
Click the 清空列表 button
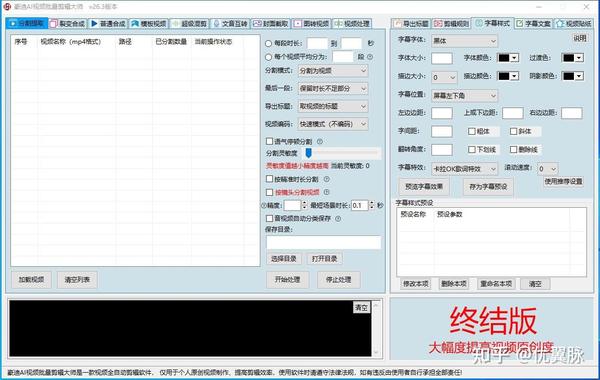coord(77,280)
